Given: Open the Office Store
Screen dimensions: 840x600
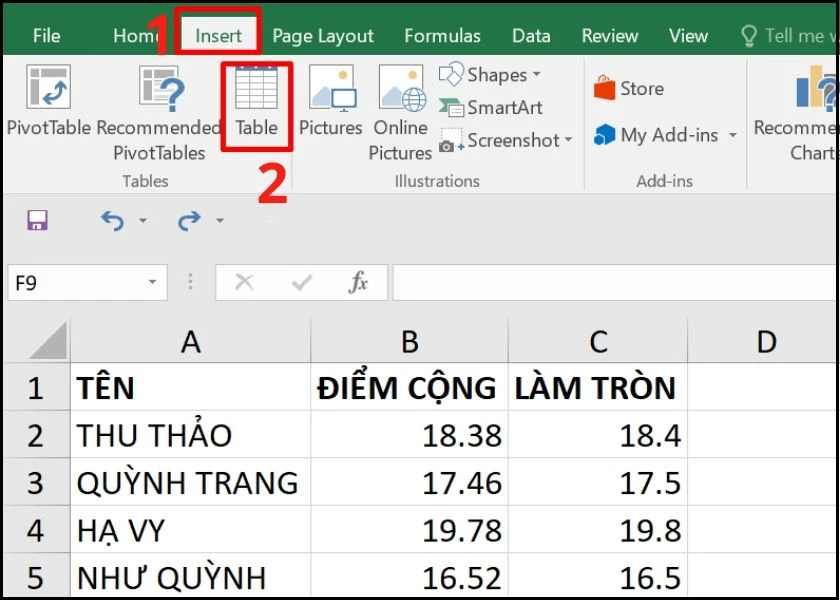Looking at the screenshot, I should 628,88.
